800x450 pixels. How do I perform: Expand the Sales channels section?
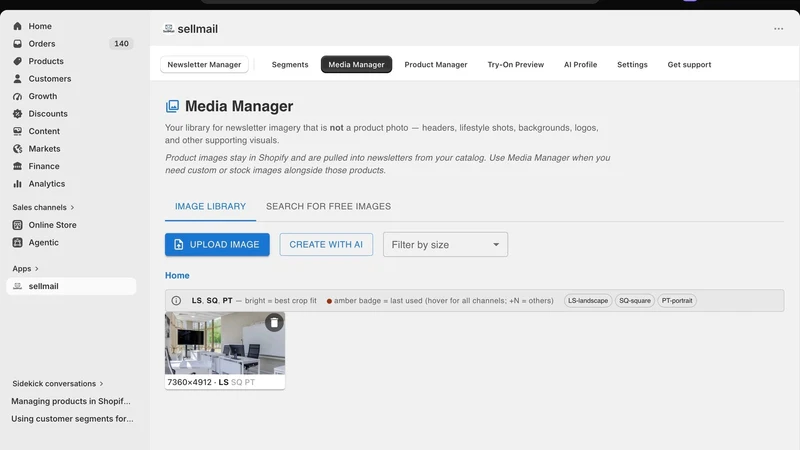[x=43, y=207]
